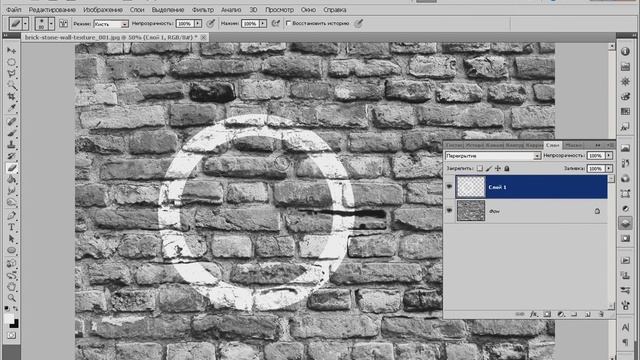The width and height of the screenshot is (640, 360).
Task: Open the flow slider arrow
Action: coord(263,24)
